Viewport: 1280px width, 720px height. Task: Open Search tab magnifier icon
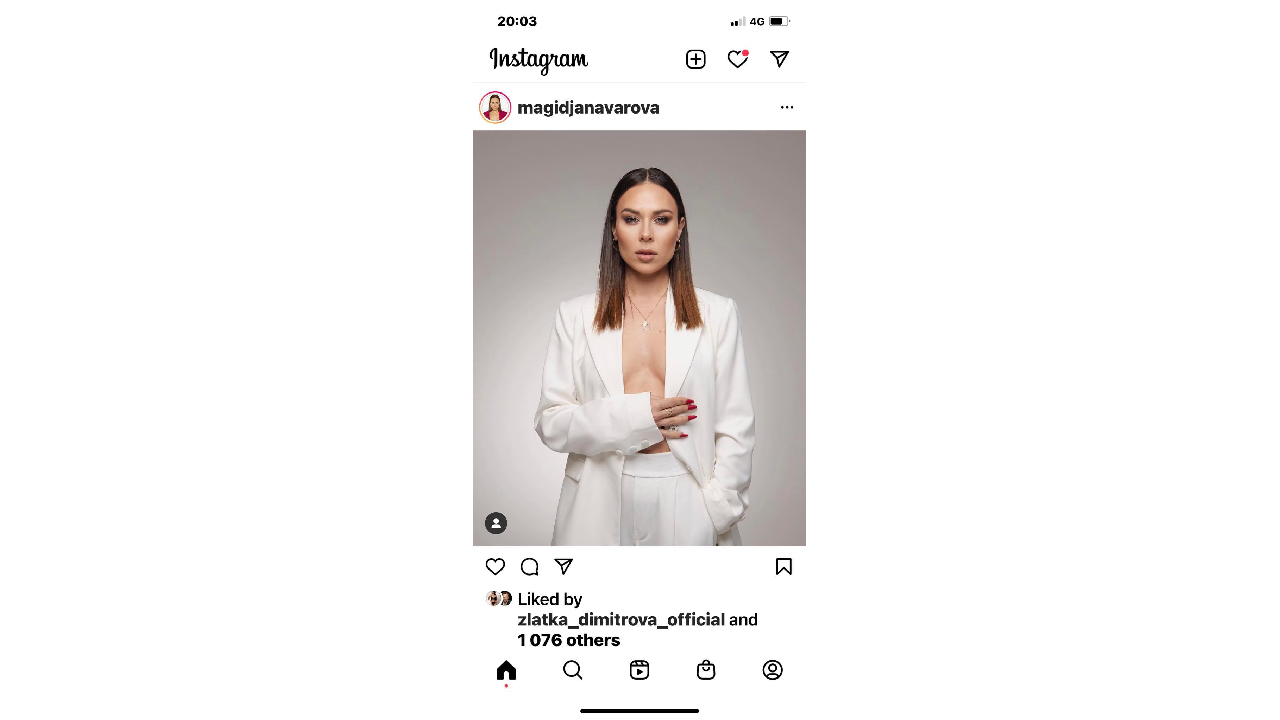click(x=573, y=670)
